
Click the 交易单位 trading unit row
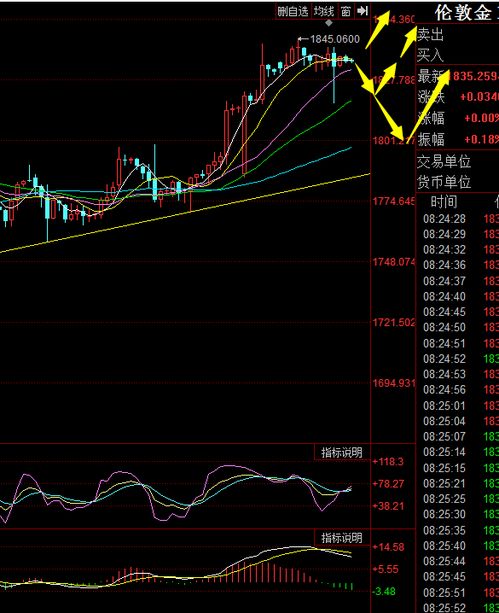458,162
